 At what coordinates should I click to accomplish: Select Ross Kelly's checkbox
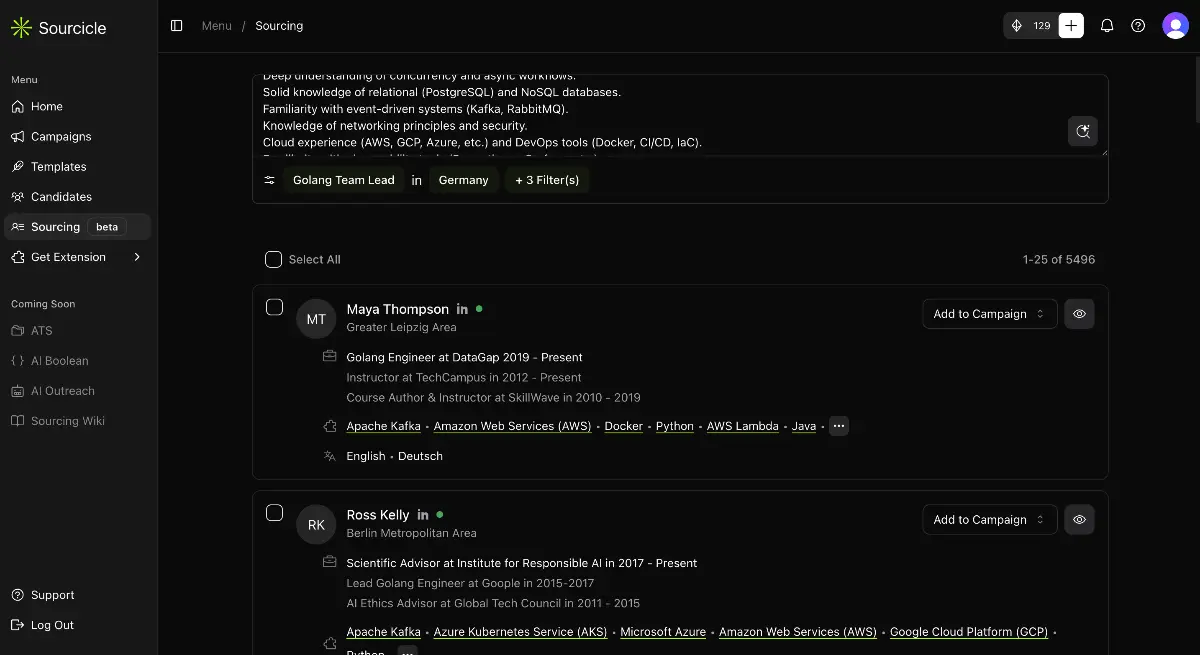(274, 513)
